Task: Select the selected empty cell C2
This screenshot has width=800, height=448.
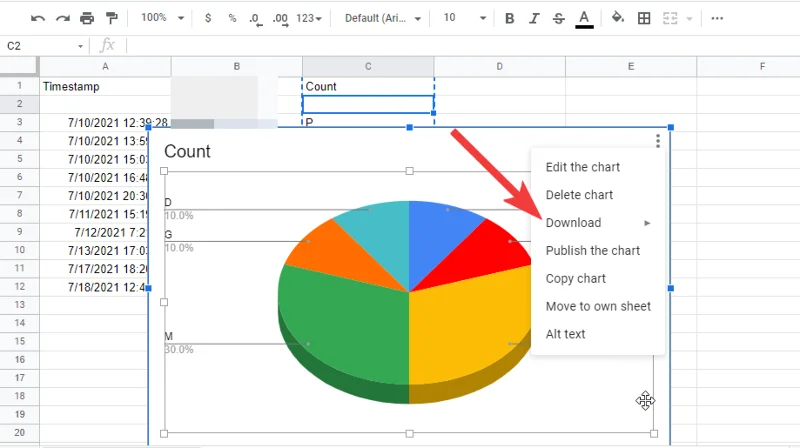Action: coord(368,104)
